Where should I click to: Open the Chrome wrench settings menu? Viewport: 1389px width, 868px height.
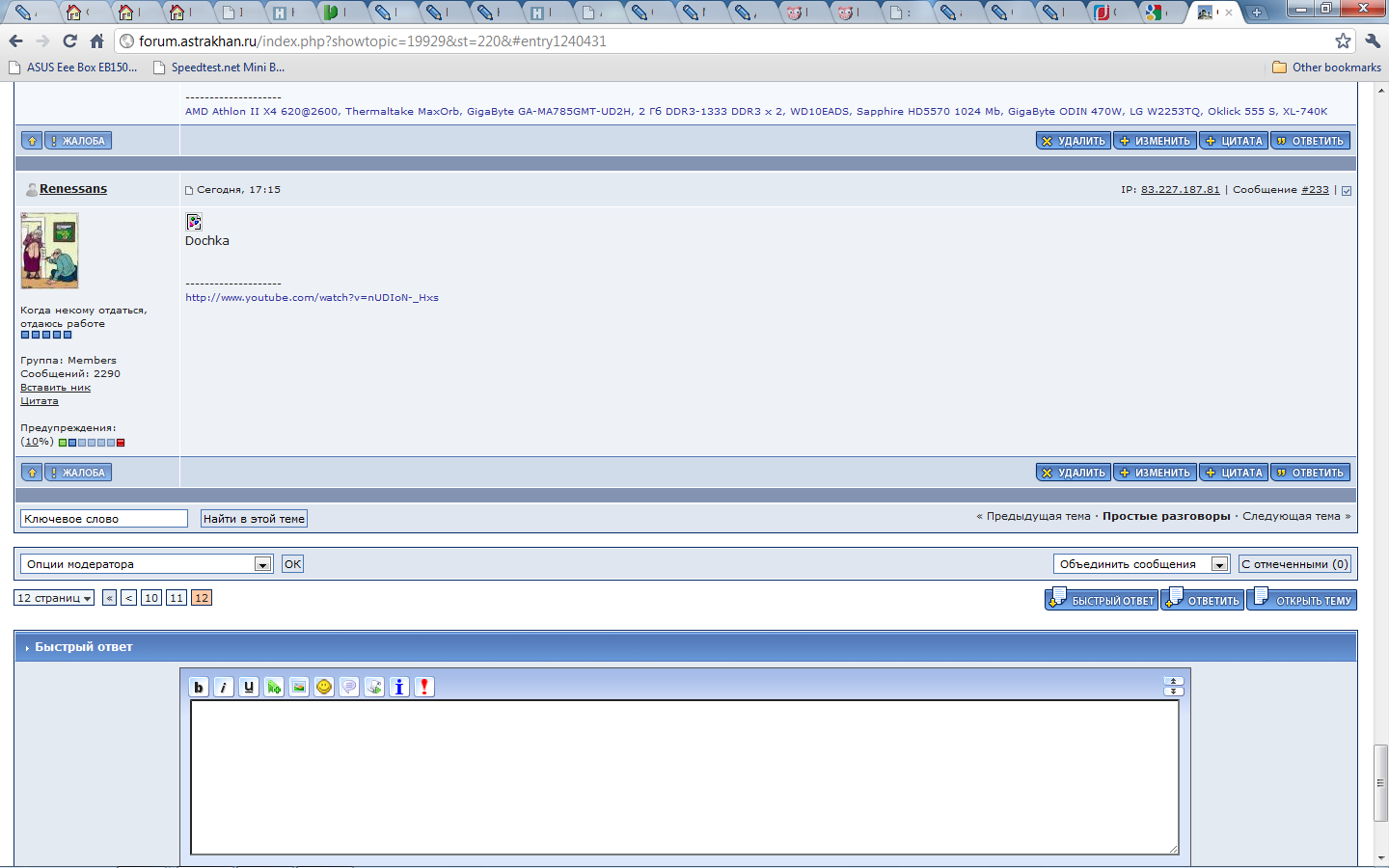click(x=1373, y=41)
